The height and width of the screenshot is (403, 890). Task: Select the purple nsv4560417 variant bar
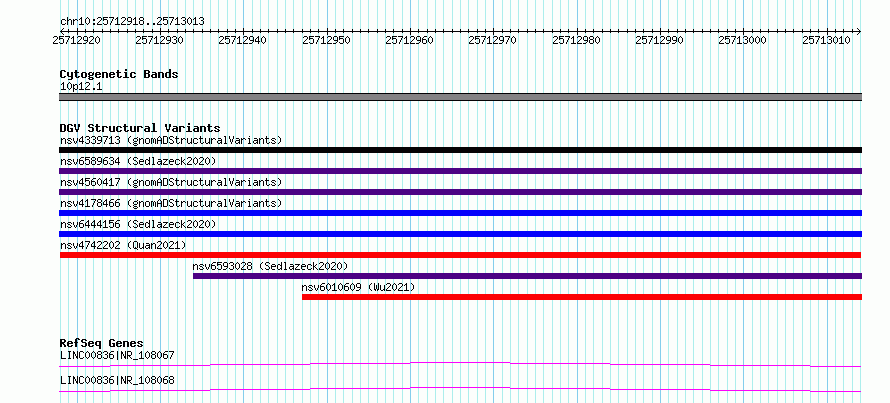pyautogui.click(x=460, y=192)
